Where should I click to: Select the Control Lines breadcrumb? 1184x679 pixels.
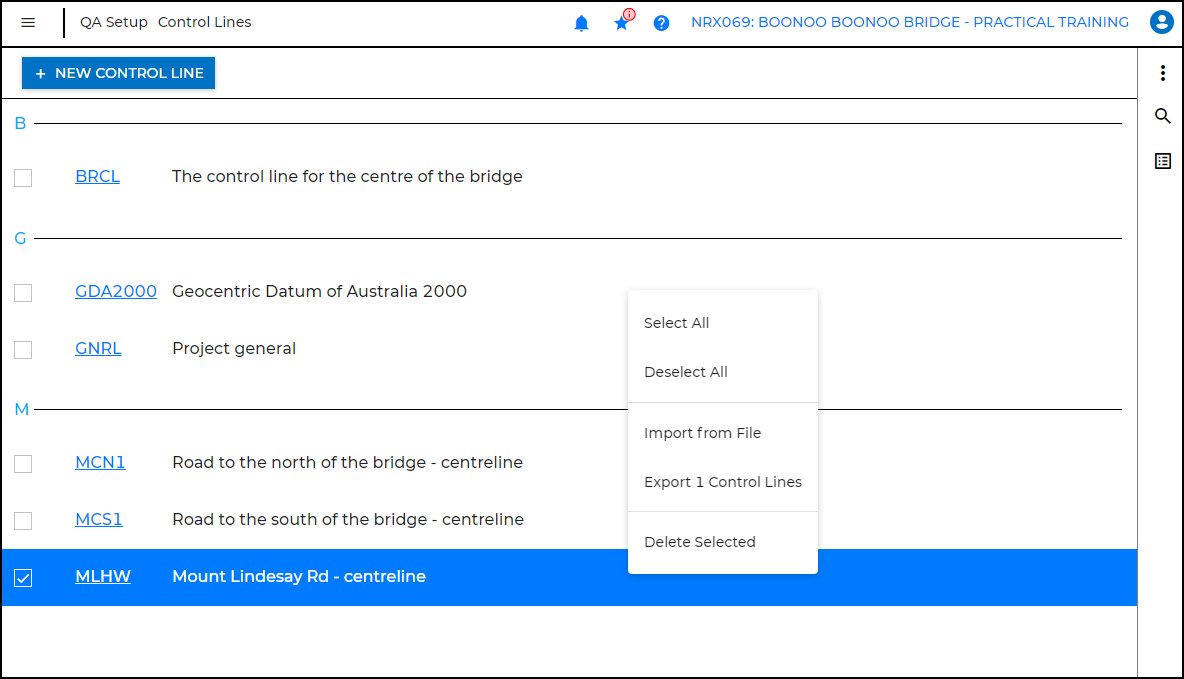pyautogui.click(x=205, y=23)
